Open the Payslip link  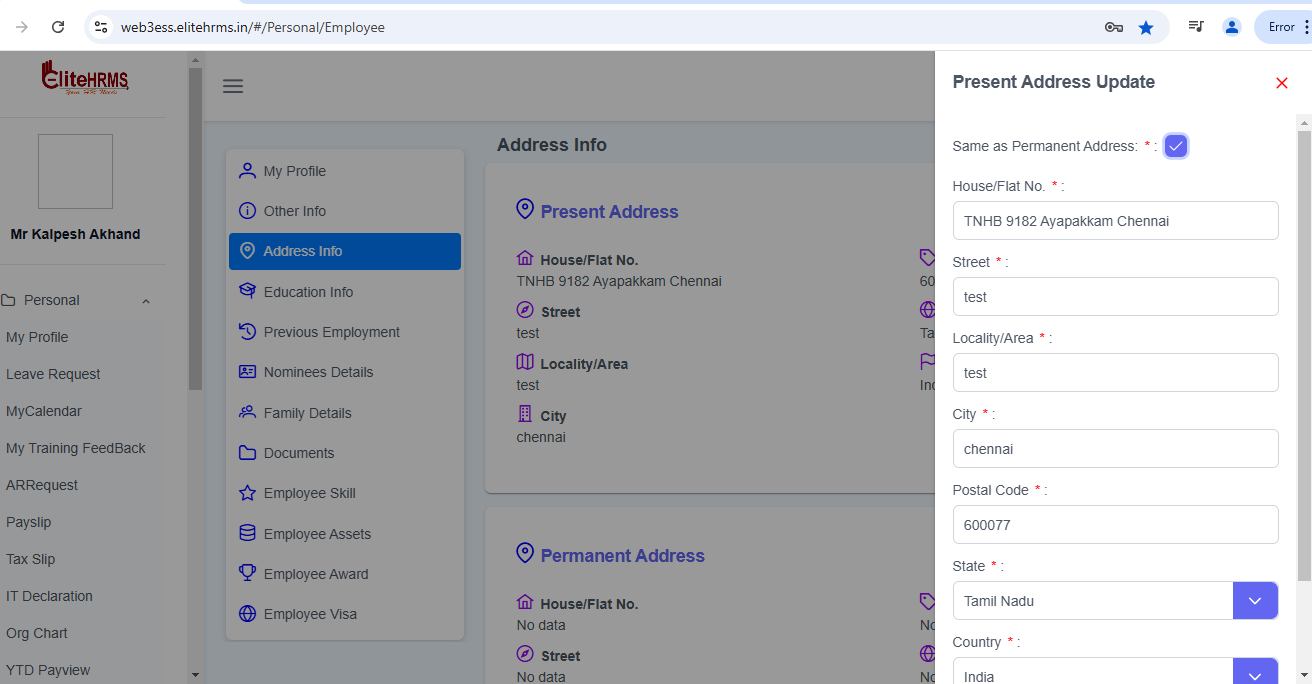pos(28,522)
